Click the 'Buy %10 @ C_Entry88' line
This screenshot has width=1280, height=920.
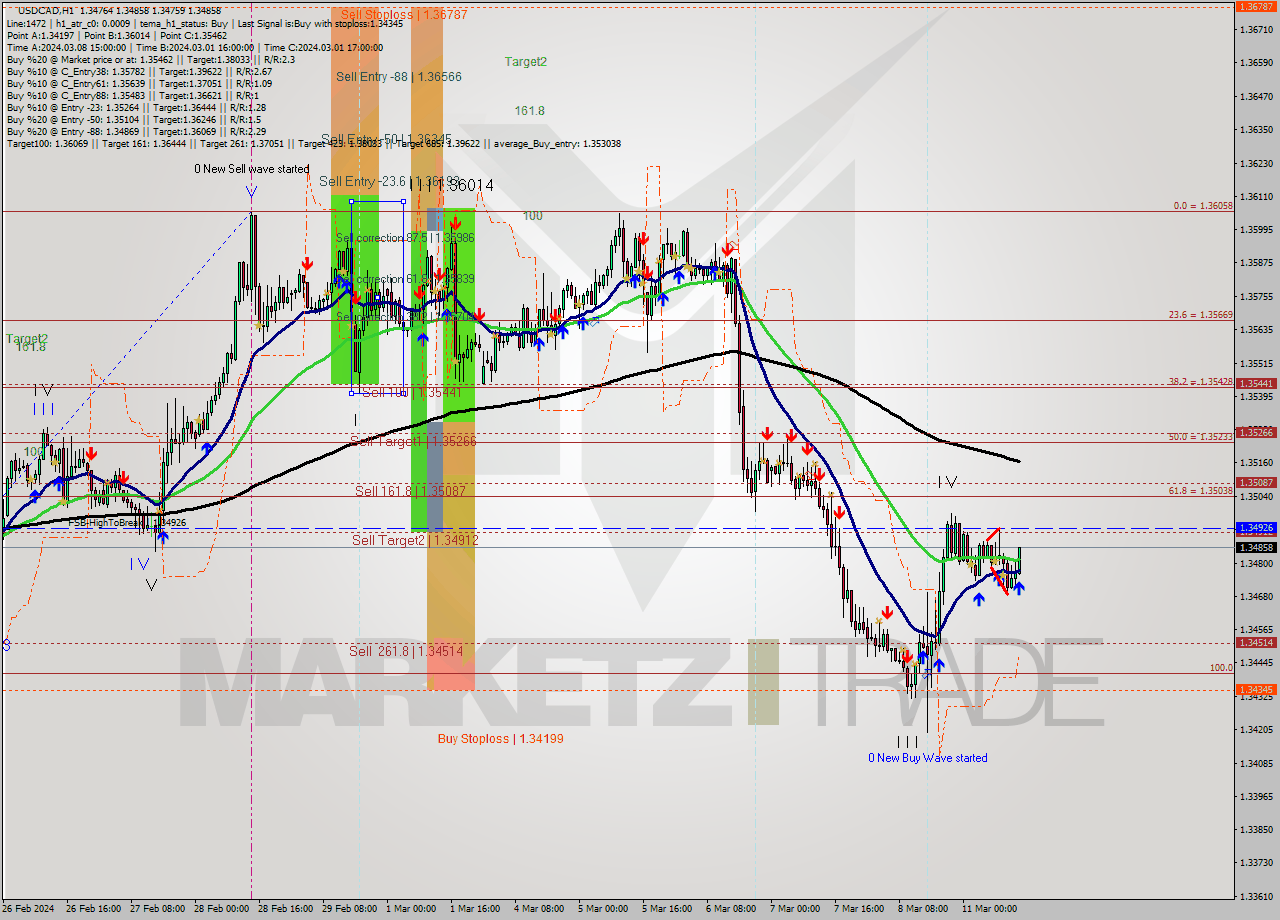(132, 95)
